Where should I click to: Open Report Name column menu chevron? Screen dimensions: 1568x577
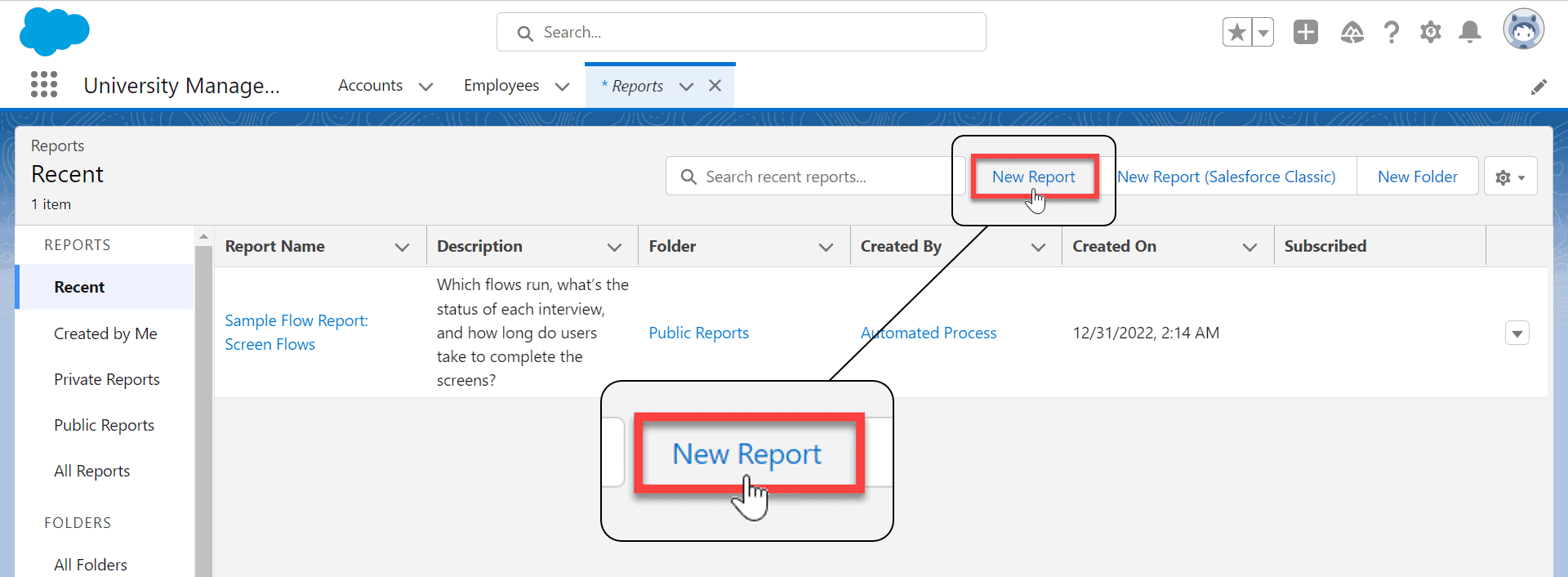(x=402, y=247)
